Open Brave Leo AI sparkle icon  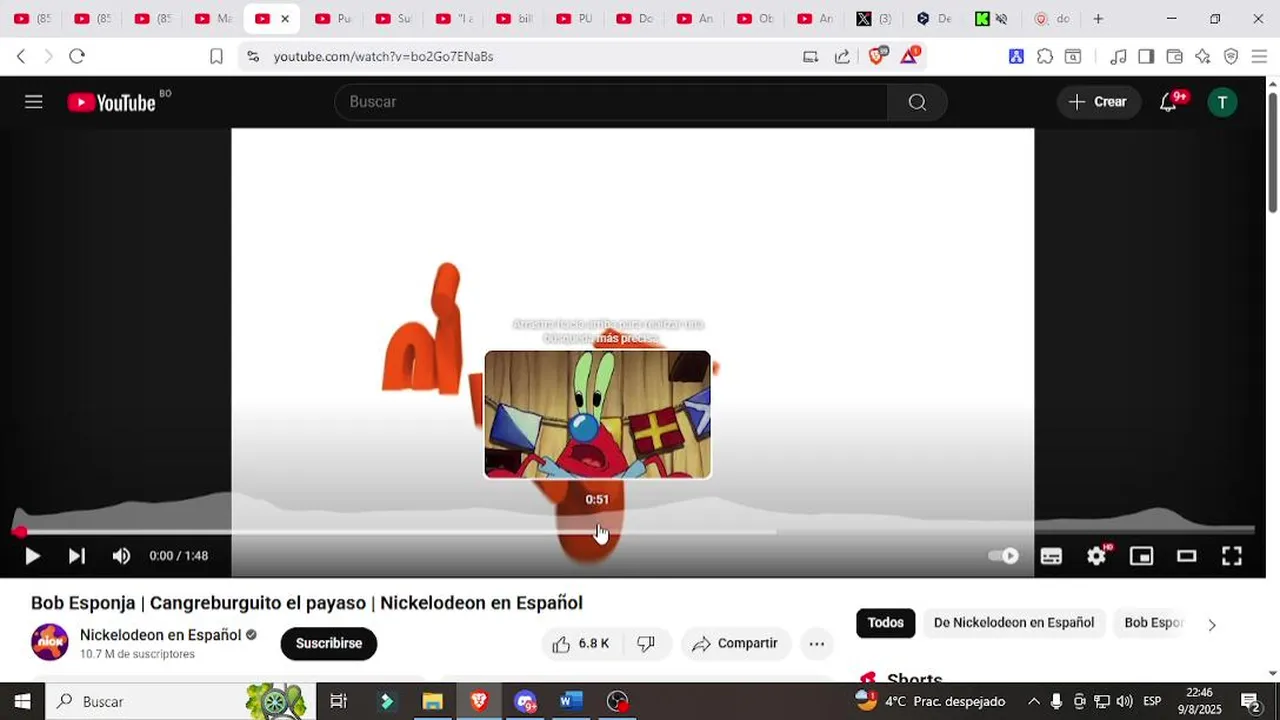[x=1203, y=57]
